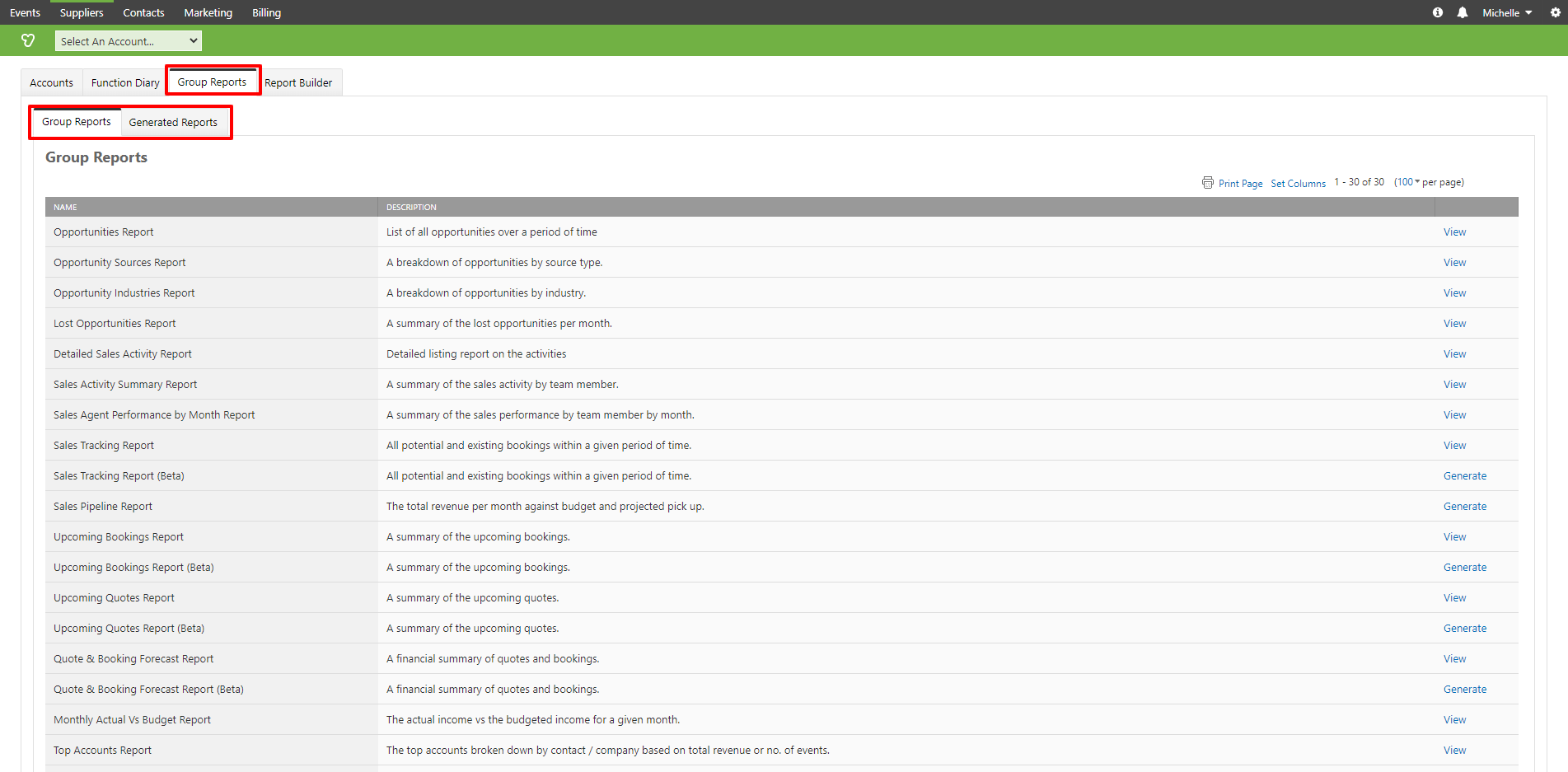Open the Marketing menu
This screenshot has height=772, width=1568.
pyautogui.click(x=208, y=12)
